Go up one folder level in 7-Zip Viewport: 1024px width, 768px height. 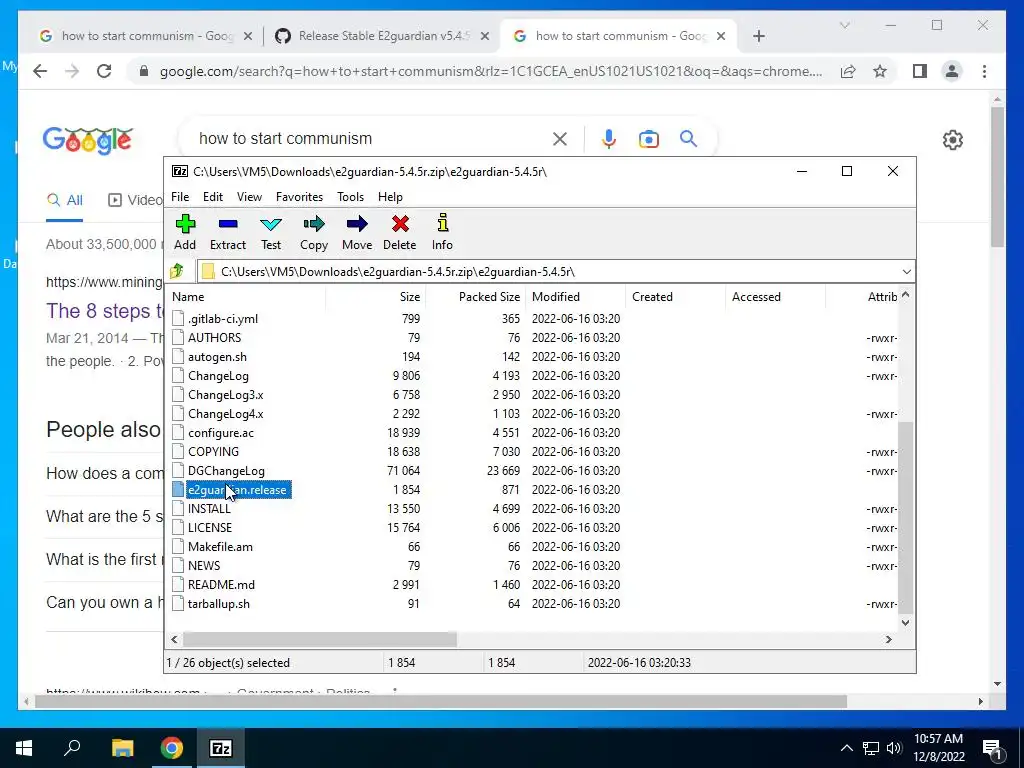[x=177, y=271]
